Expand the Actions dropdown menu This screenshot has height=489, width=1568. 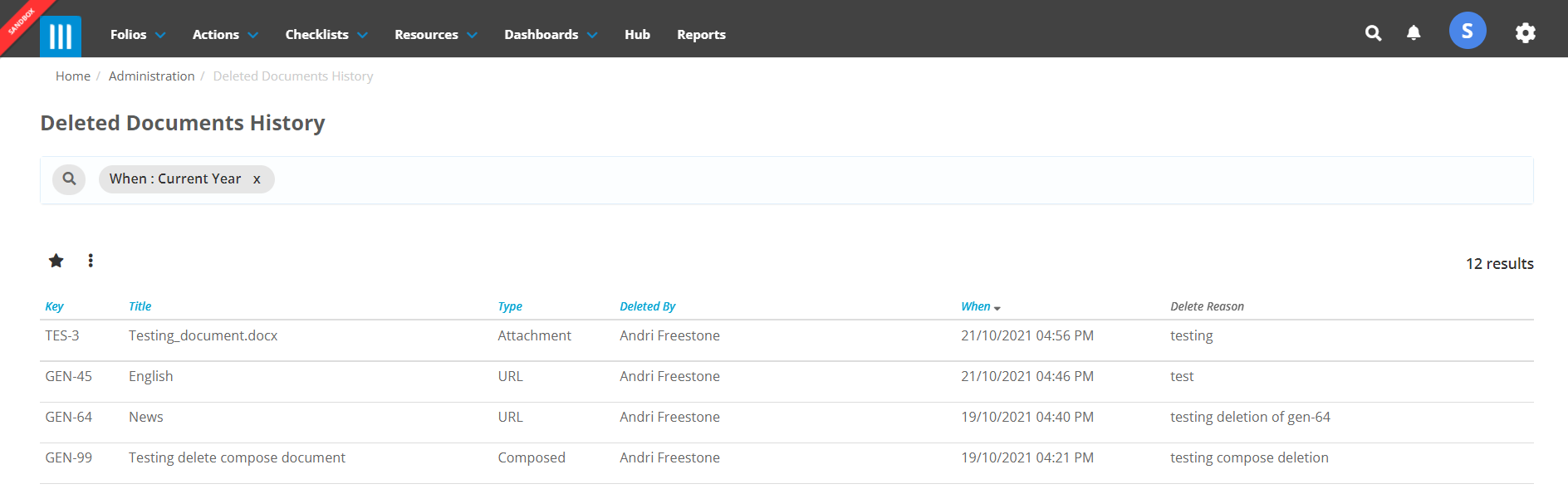pos(225,34)
